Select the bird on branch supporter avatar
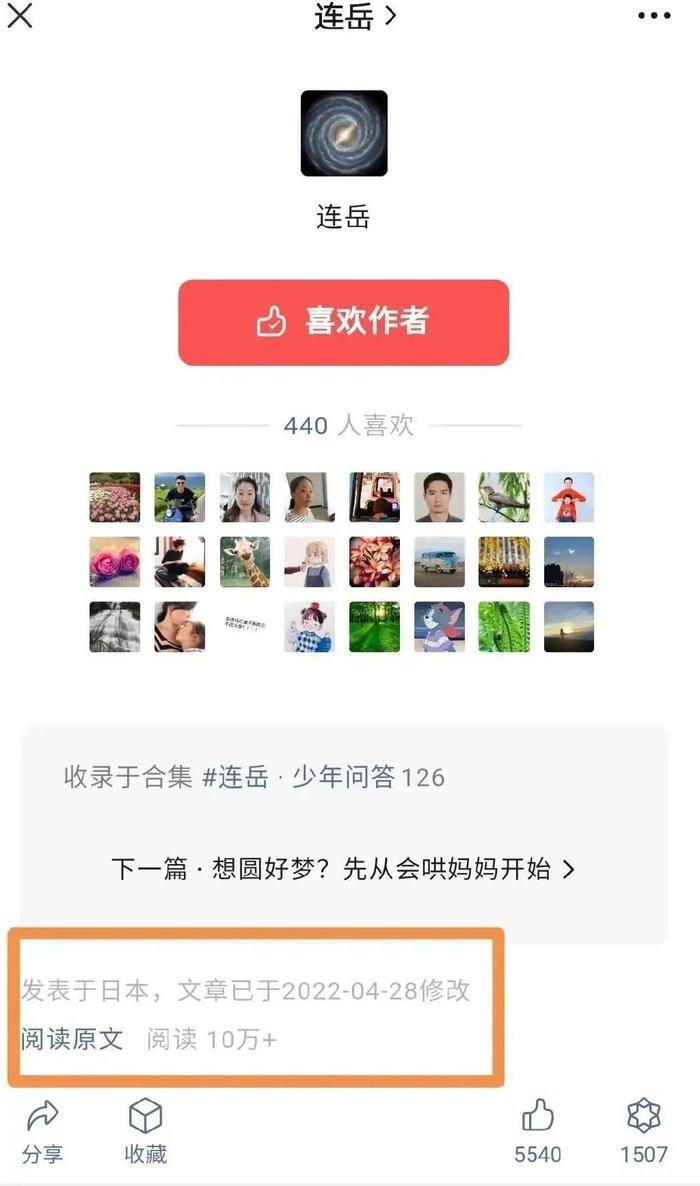 click(504, 497)
